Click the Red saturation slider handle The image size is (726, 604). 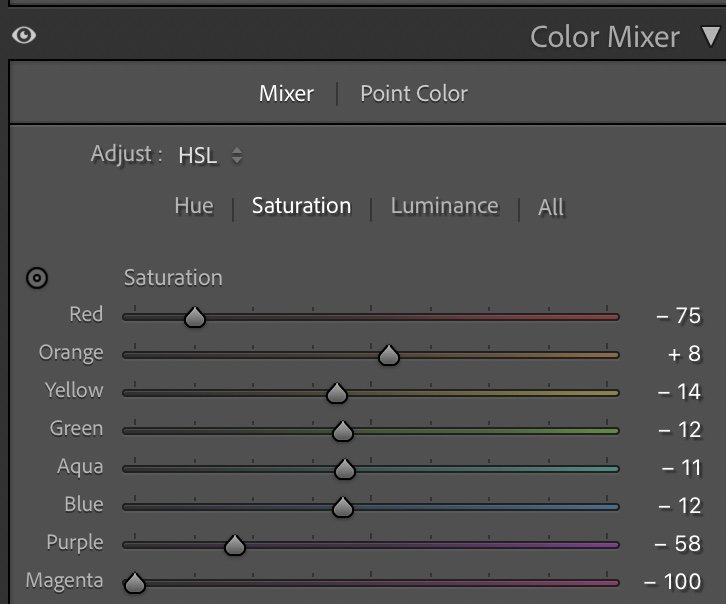[195, 317]
